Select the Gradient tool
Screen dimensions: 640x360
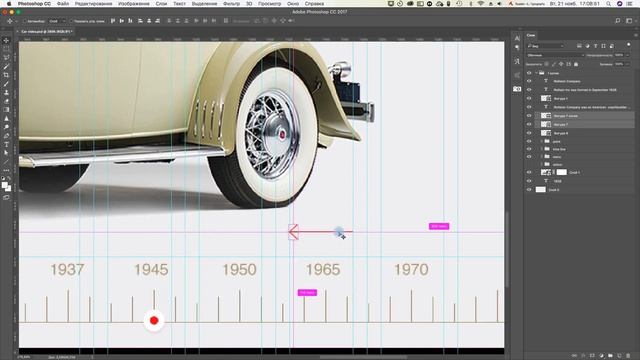(6, 110)
